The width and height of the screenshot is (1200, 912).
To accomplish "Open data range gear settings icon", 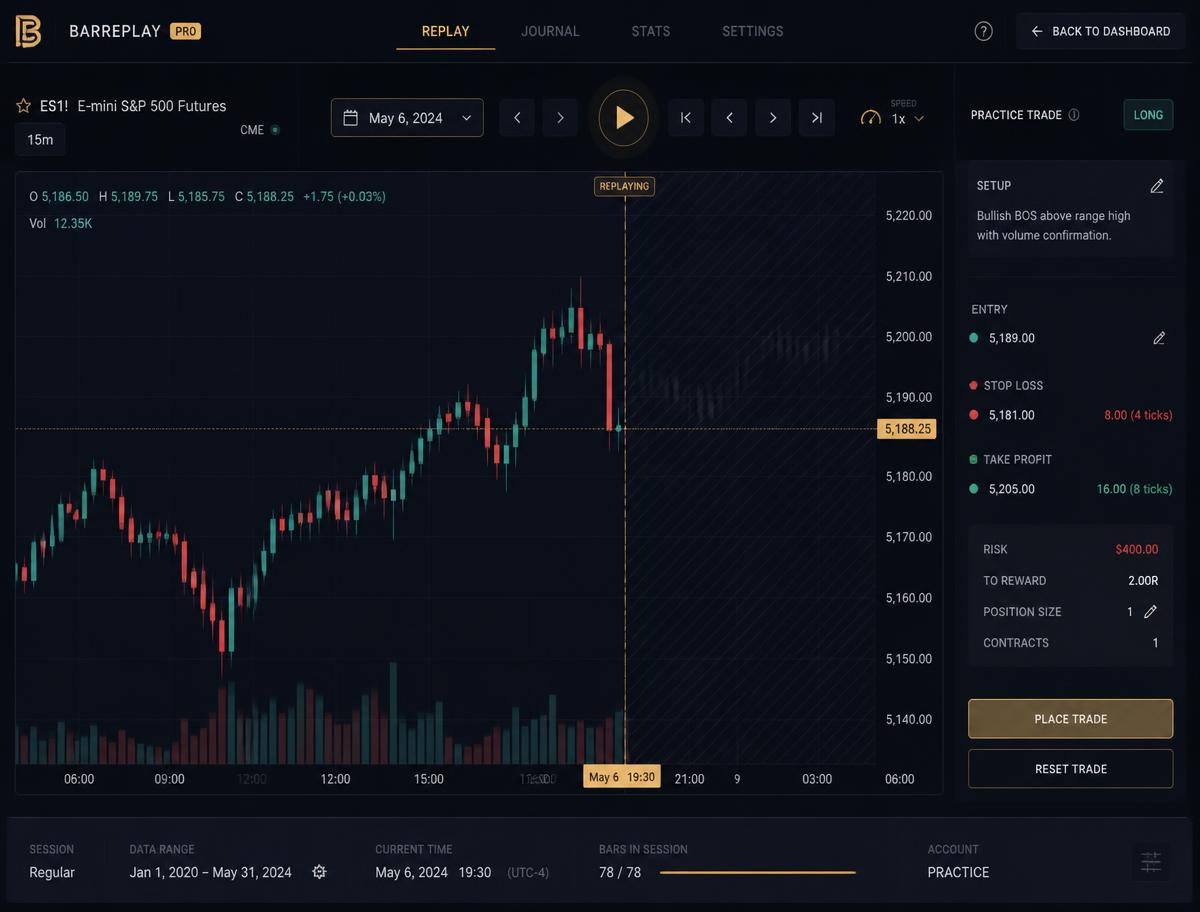I will (x=320, y=872).
